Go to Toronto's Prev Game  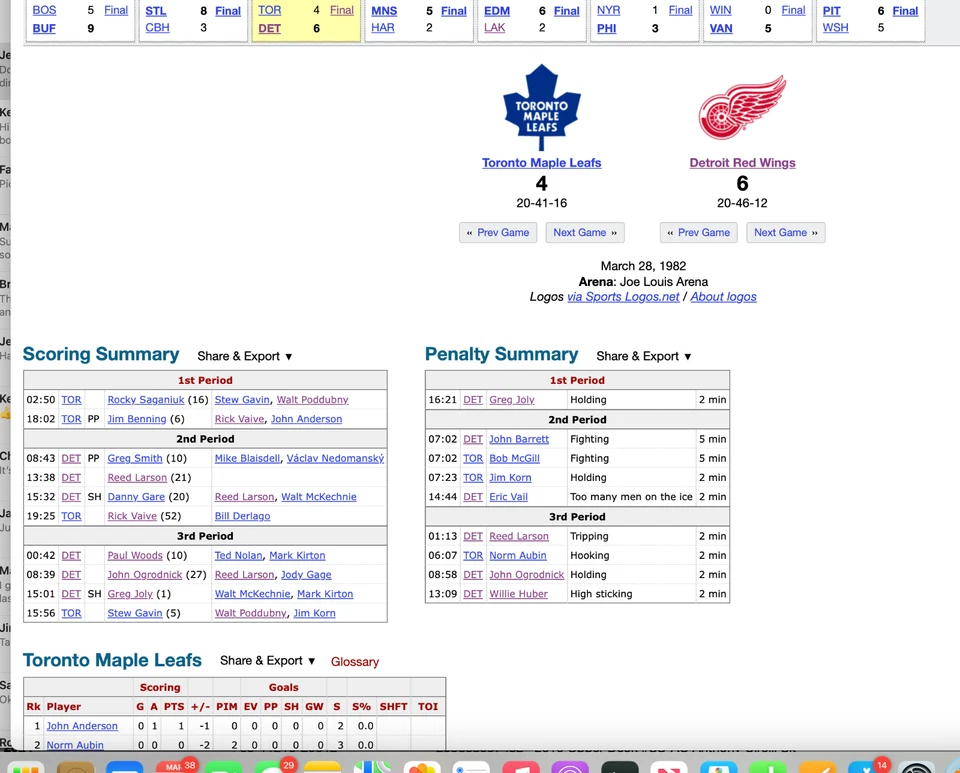pos(498,233)
